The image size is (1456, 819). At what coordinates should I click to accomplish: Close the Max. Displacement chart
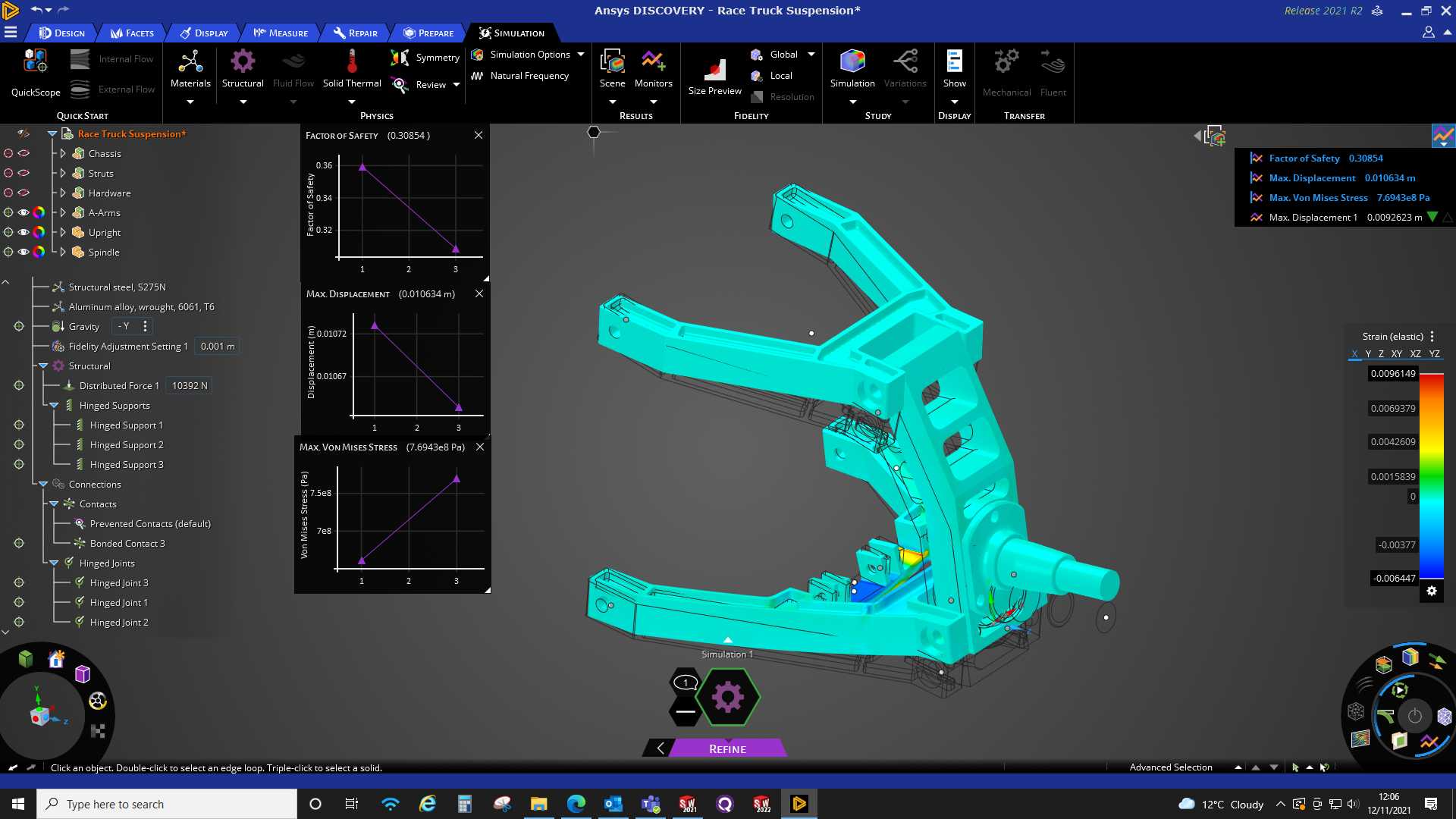click(x=479, y=294)
